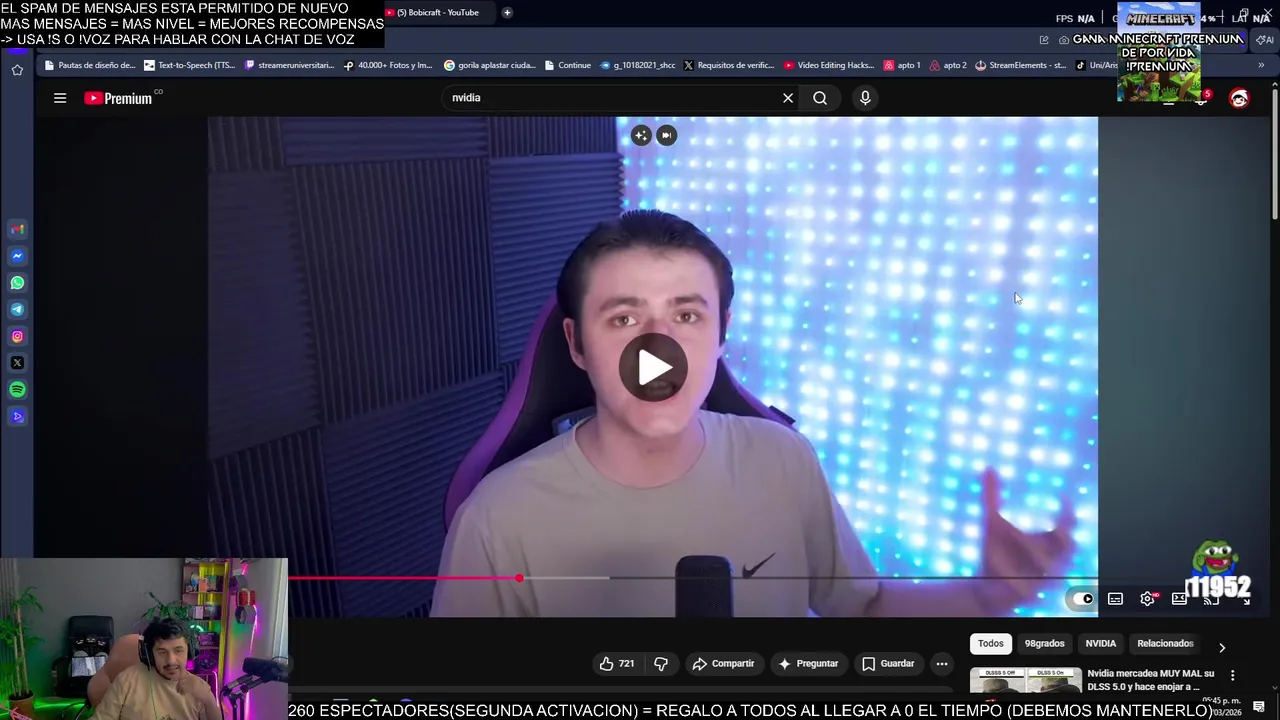Clear the nvidia search text
This screenshot has height=720, width=1280.
tap(788, 98)
